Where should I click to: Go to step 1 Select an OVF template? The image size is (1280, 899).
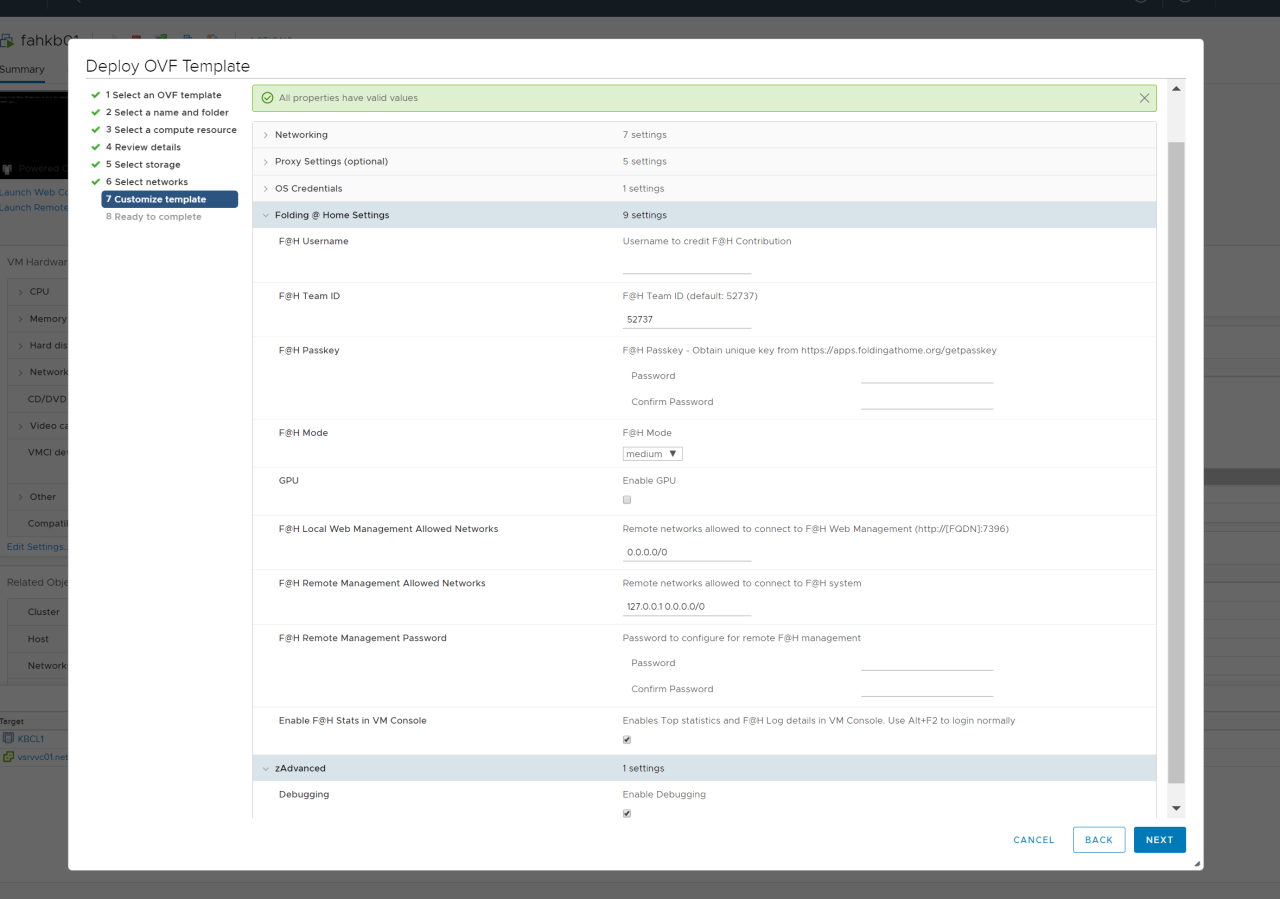tap(164, 95)
